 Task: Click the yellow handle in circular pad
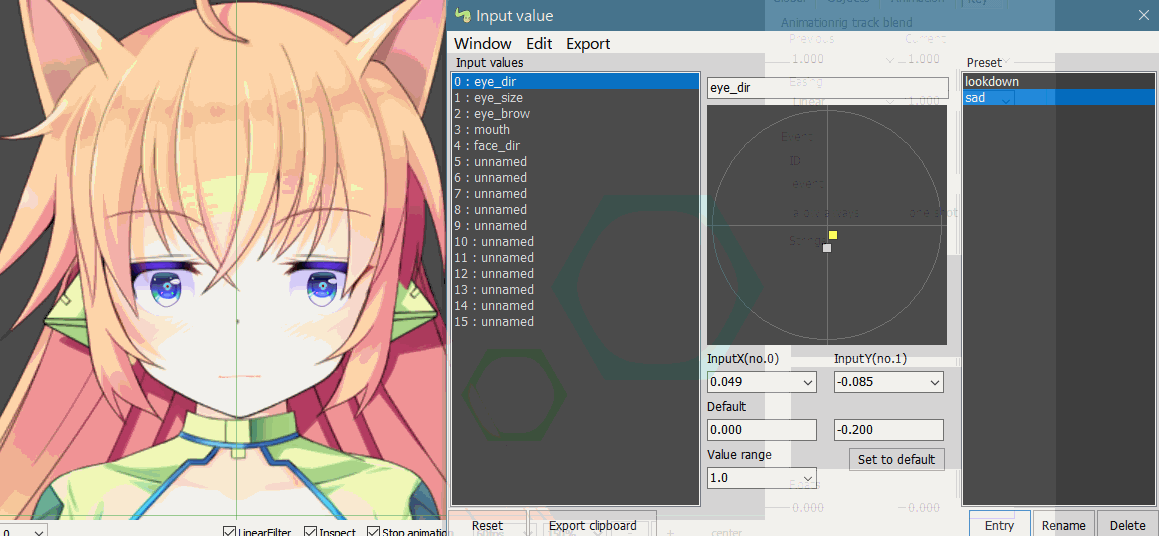tap(832, 235)
